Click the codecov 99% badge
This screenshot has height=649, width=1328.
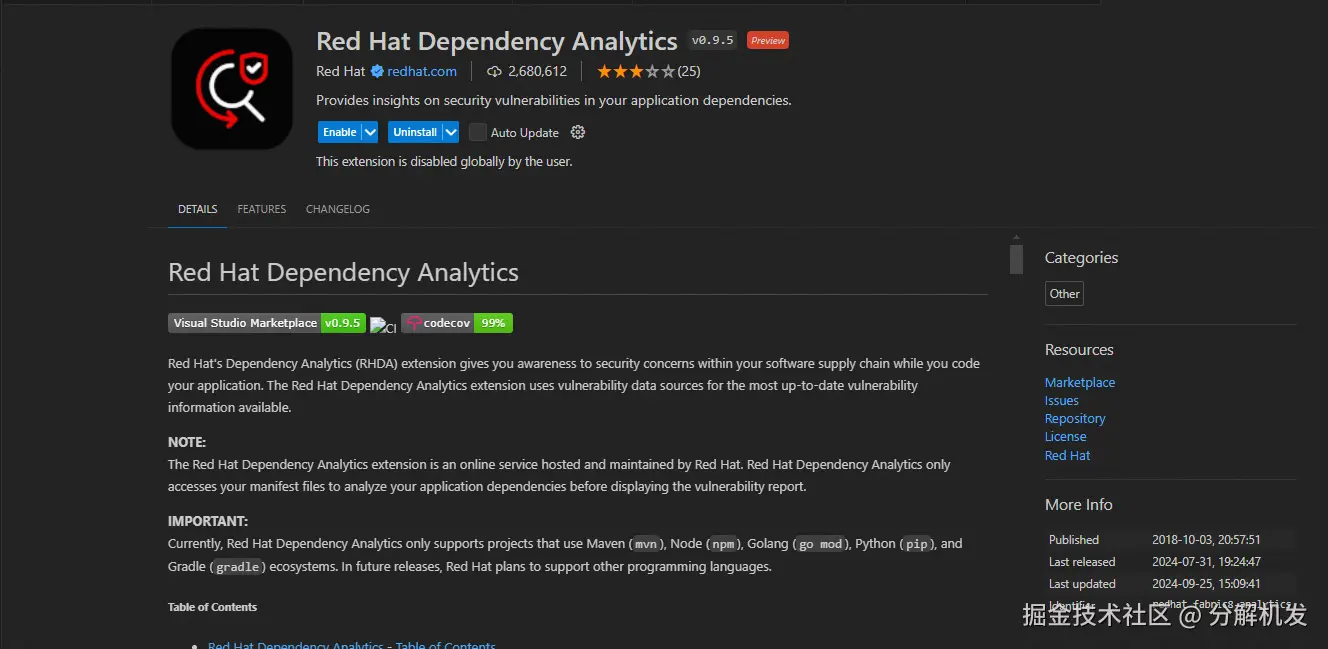tap(457, 323)
